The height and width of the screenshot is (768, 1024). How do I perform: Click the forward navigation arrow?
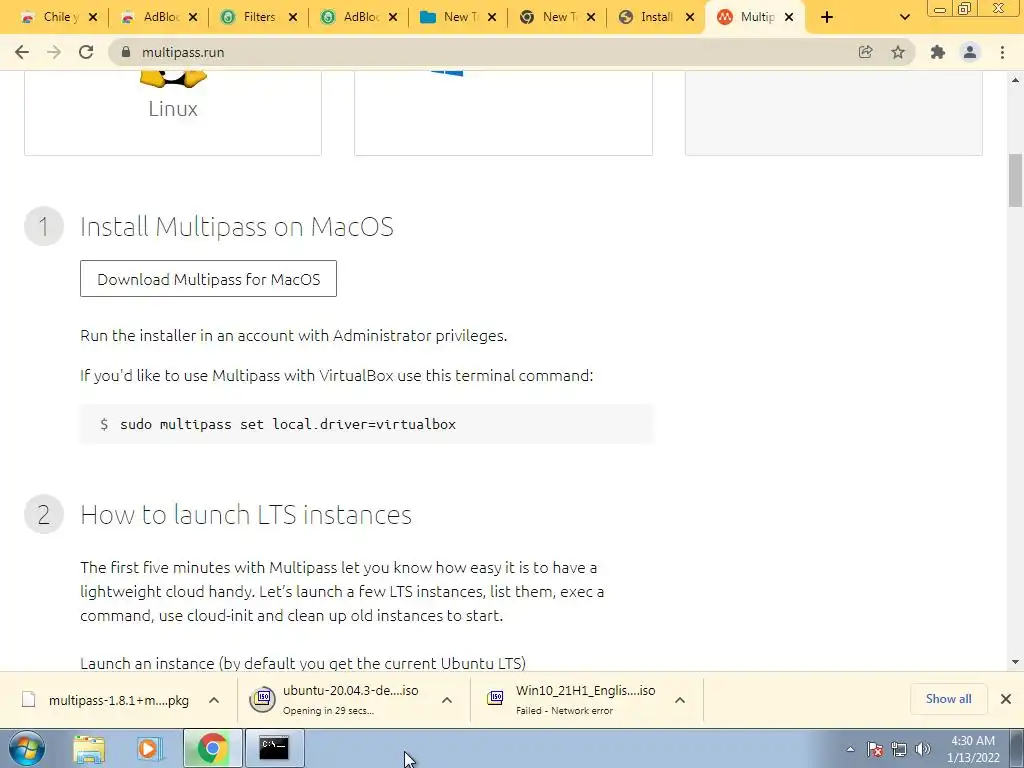click(x=54, y=52)
